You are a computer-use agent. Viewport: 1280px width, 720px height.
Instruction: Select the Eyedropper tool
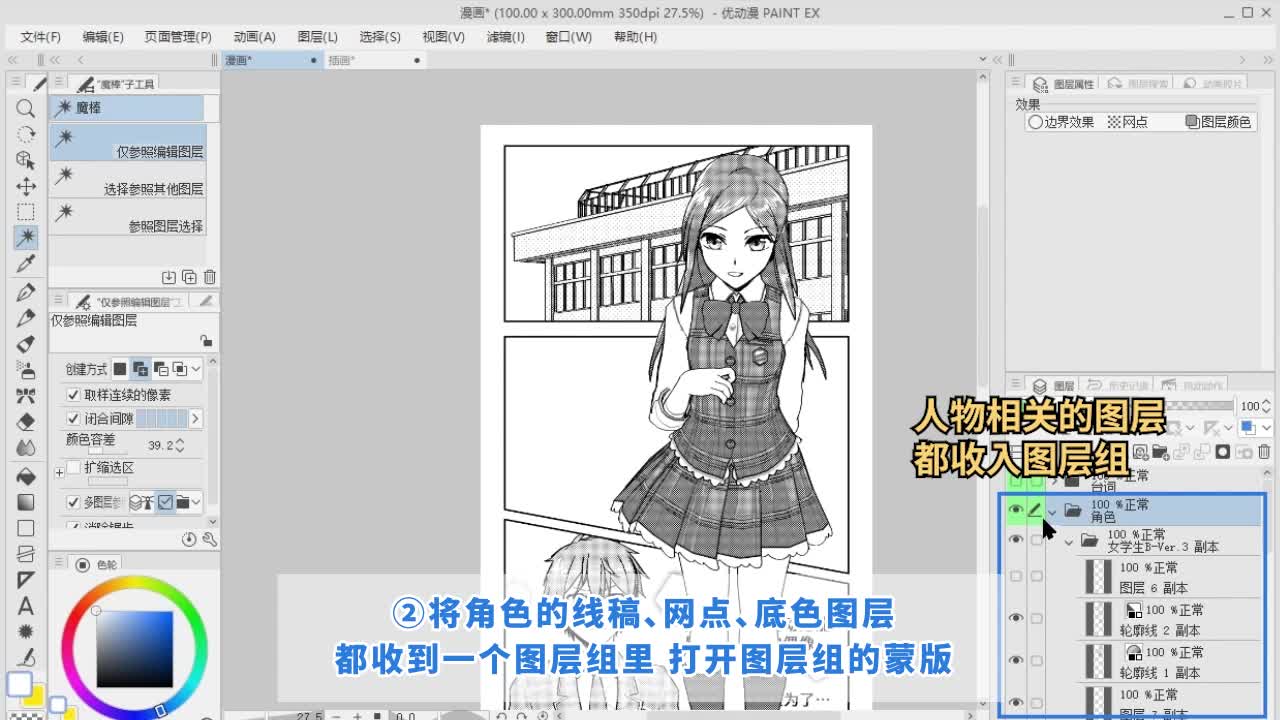(x=26, y=264)
